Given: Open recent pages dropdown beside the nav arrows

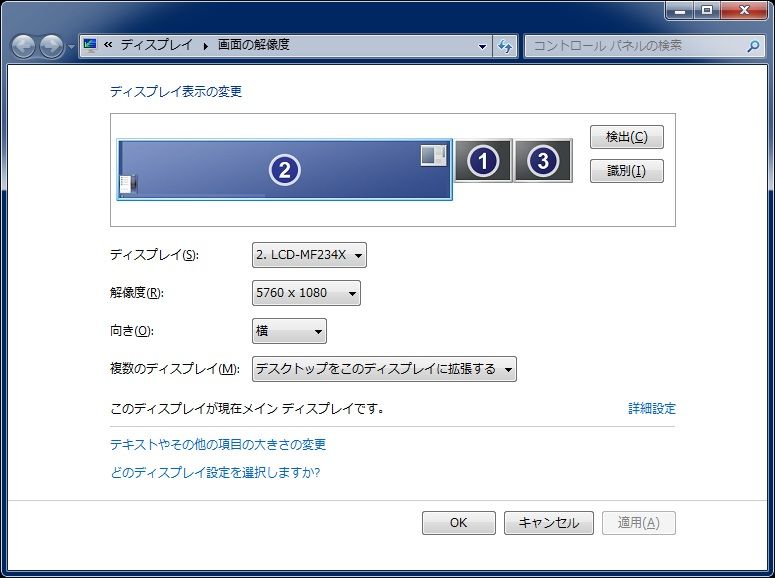Looking at the screenshot, I should pos(71,47).
